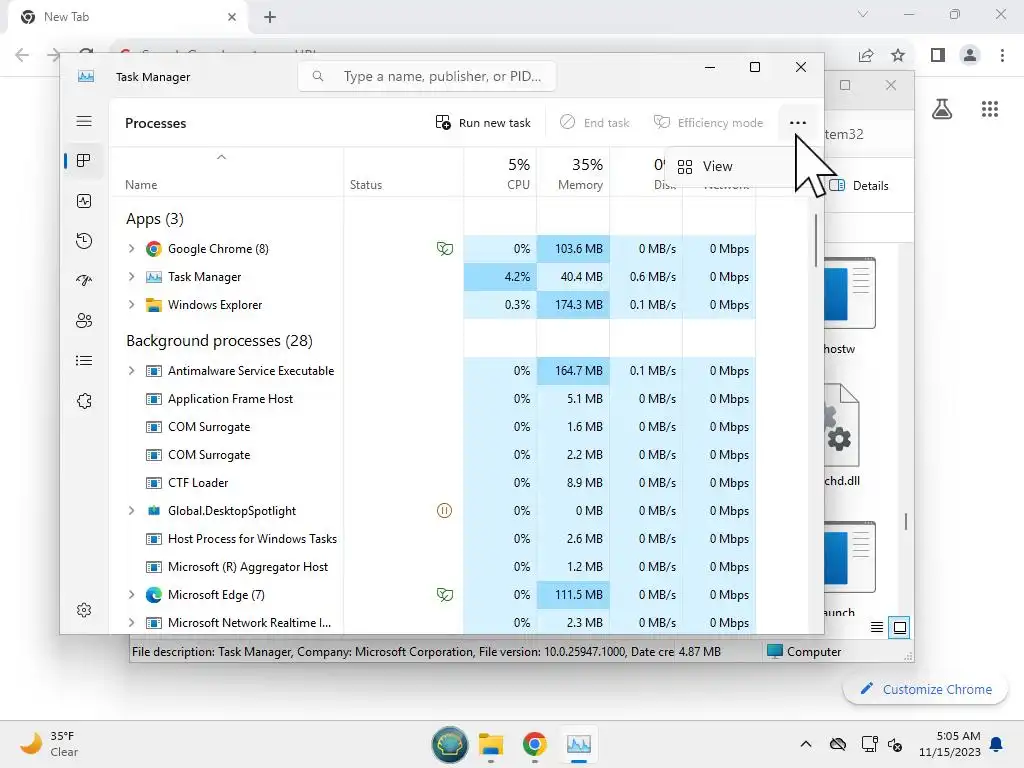
Task: Click Task Manager taskbar icon
Action: coord(579,744)
